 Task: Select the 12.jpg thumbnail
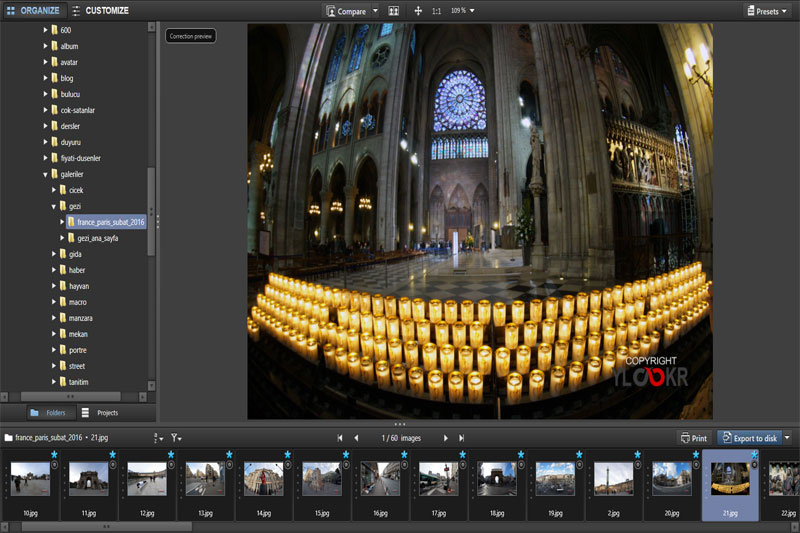(x=147, y=479)
